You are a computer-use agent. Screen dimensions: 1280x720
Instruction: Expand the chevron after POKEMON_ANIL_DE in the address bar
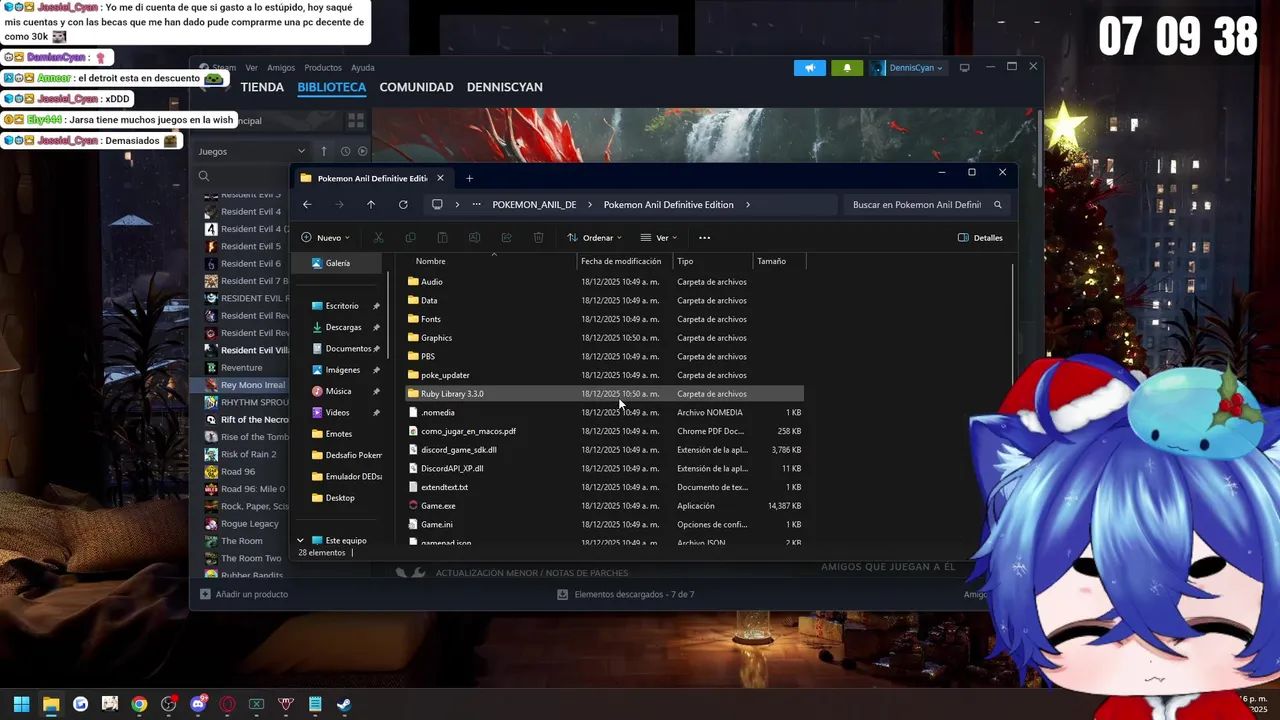pyautogui.click(x=590, y=204)
